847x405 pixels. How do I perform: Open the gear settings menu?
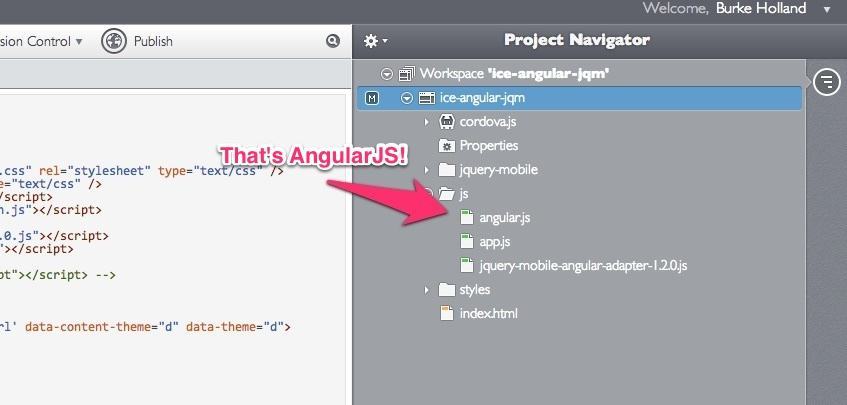point(375,40)
